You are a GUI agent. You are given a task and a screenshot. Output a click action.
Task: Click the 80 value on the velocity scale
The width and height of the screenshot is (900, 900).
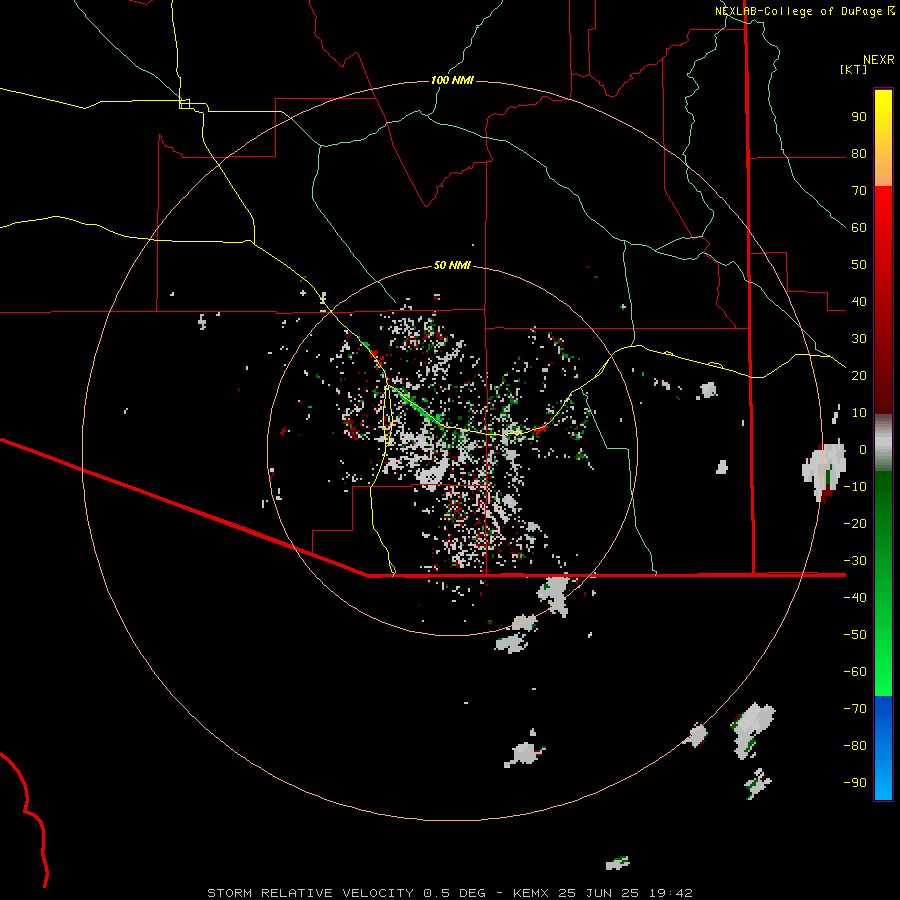pos(859,154)
